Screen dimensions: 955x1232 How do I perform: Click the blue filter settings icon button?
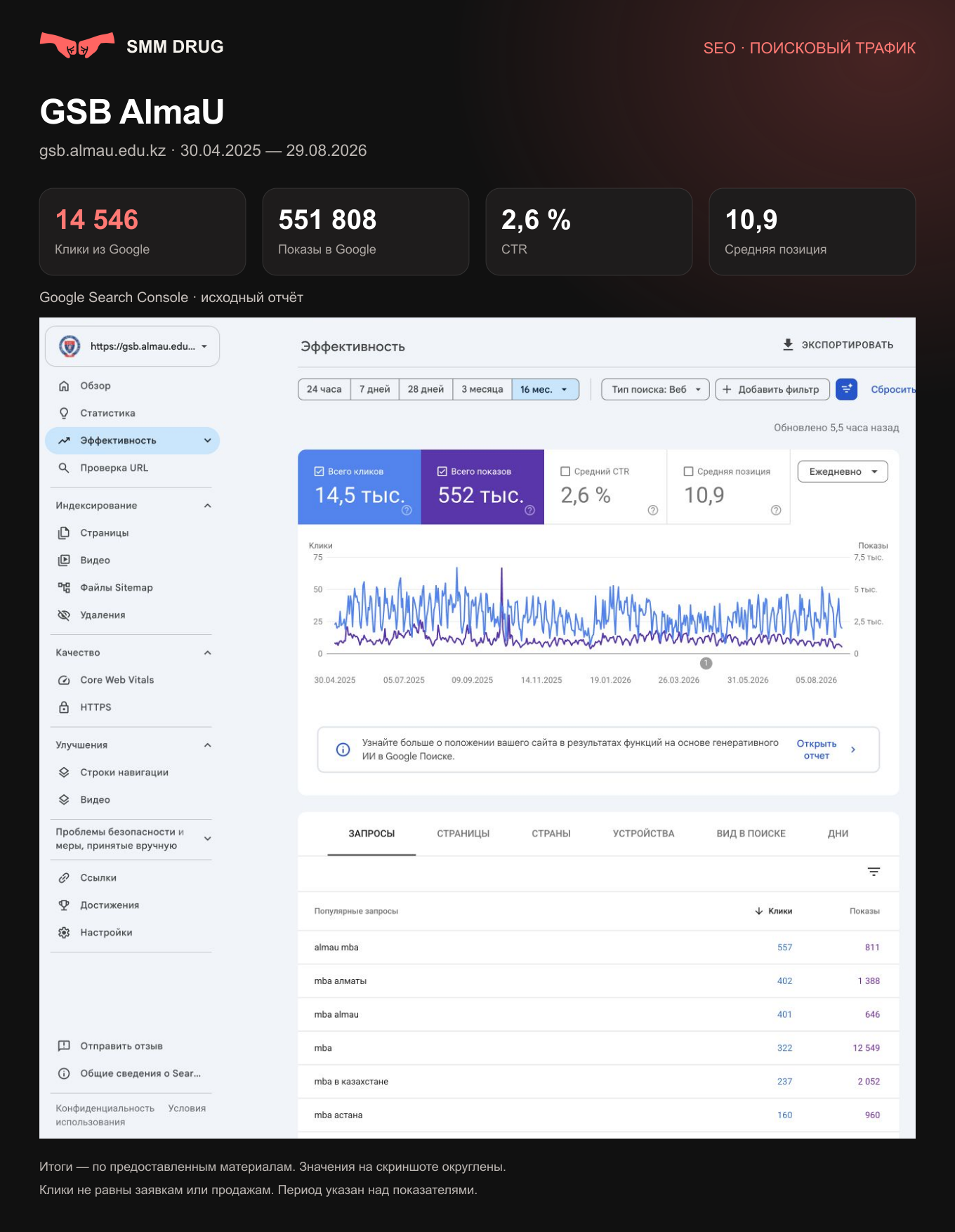(846, 389)
